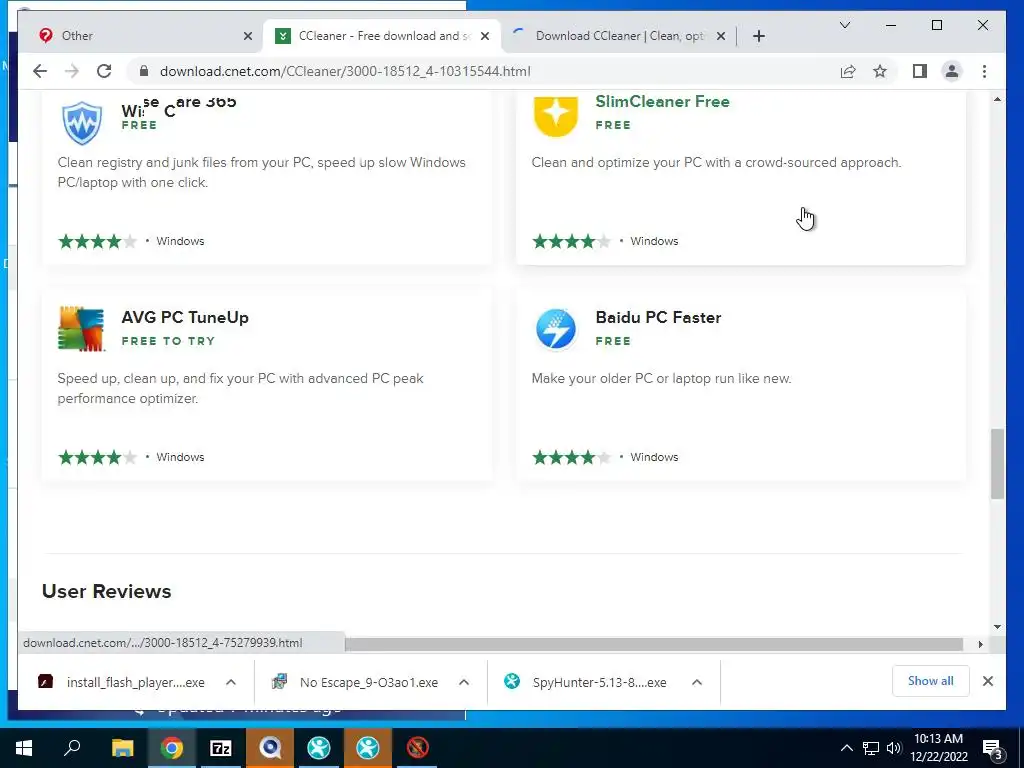1024x768 pixels.
Task: Reload the CNET page
Action: [x=104, y=71]
